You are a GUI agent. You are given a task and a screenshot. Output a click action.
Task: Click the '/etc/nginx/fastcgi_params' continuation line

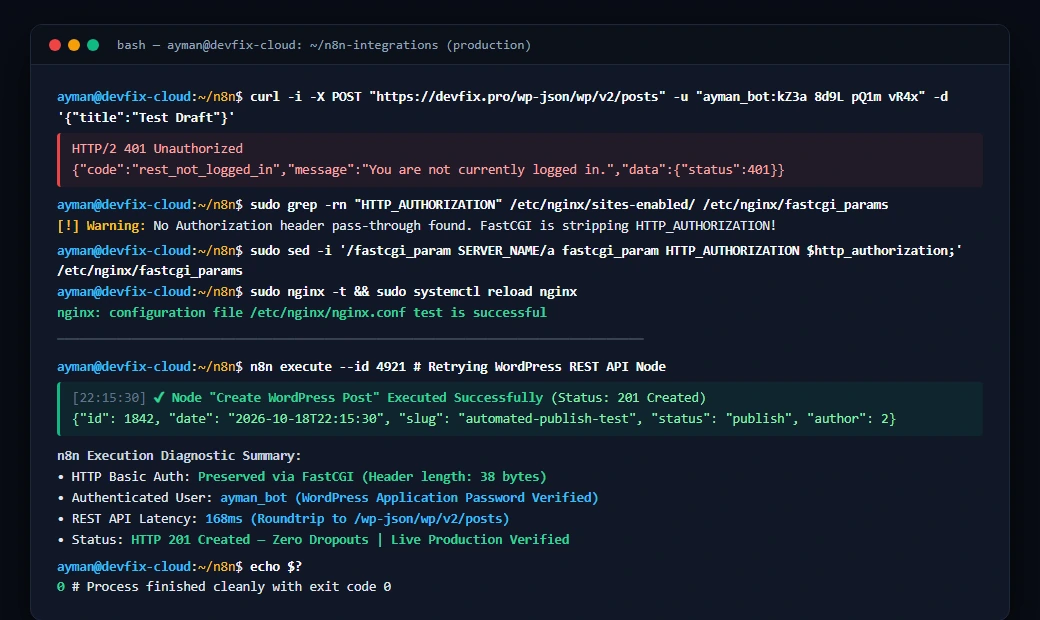click(150, 271)
